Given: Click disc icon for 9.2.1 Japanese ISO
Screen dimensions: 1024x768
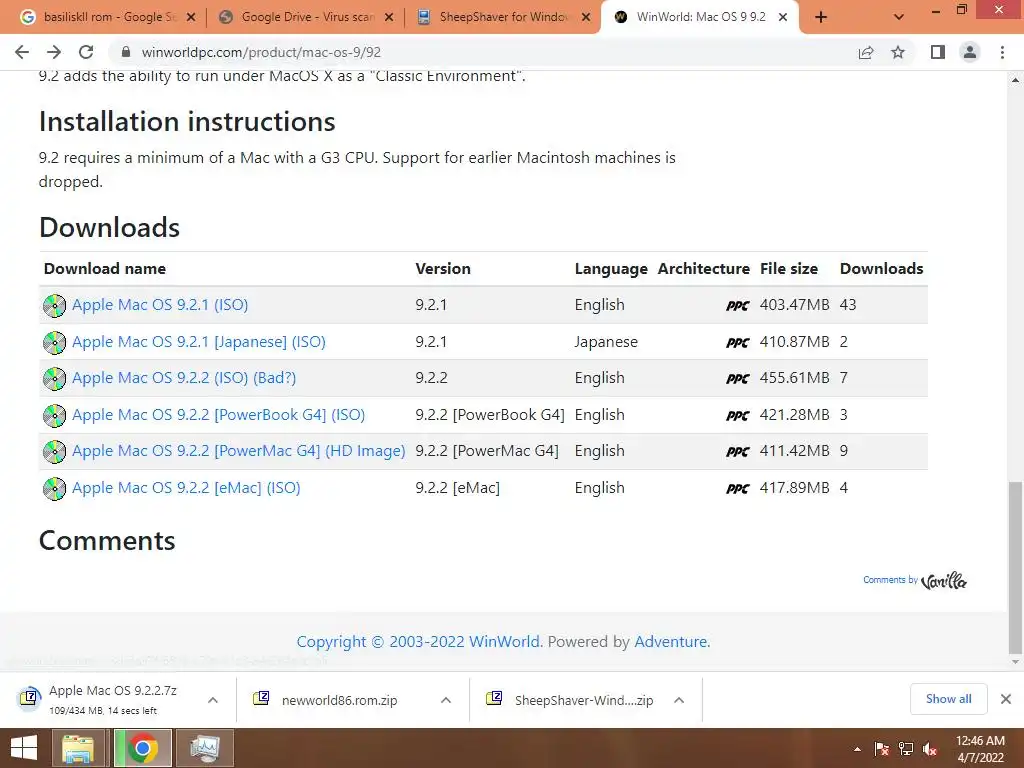Looking at the screenshot, I should point(54,342).
